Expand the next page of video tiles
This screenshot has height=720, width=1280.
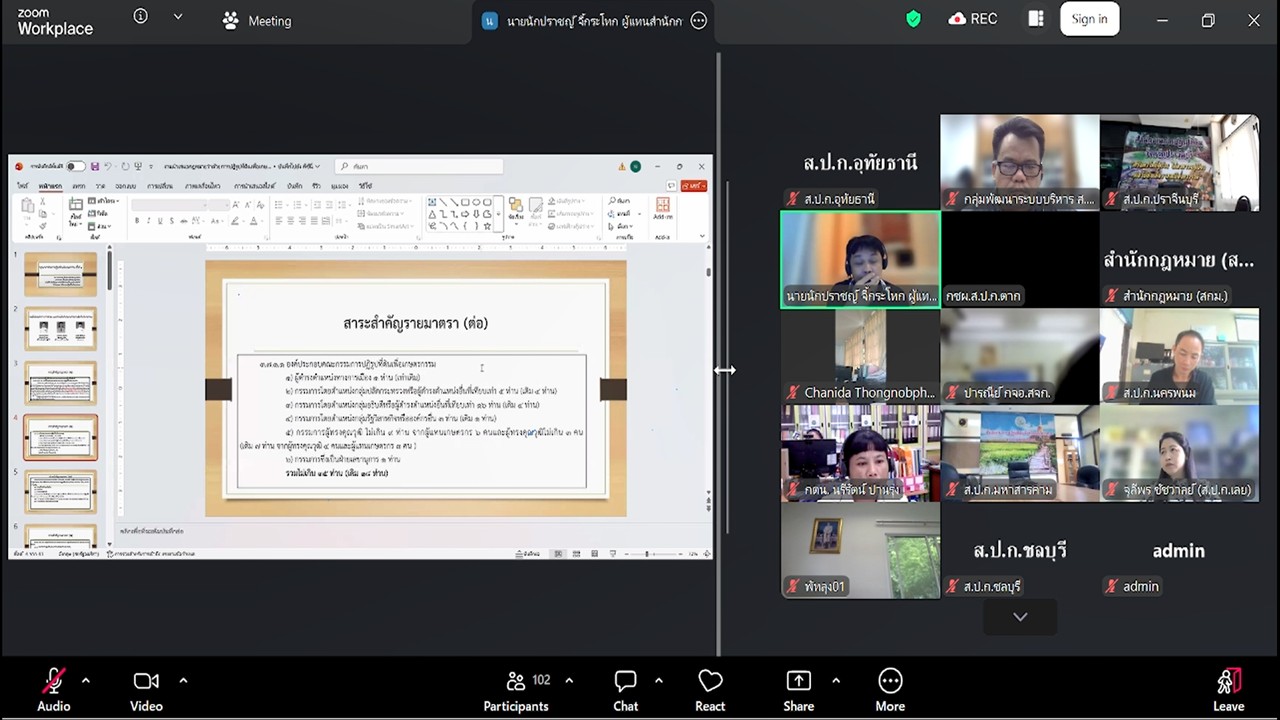tap(1020, 617)
